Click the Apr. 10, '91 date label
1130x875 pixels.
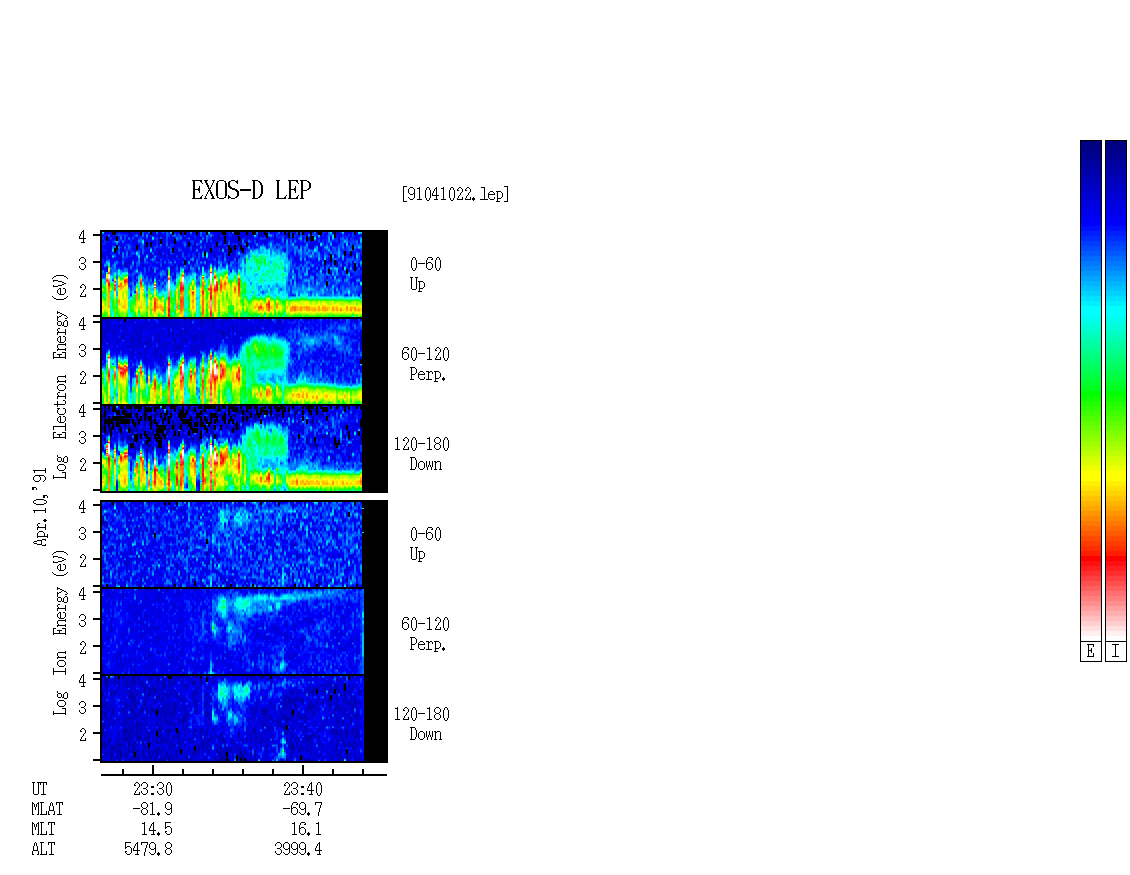click(40, 507)
